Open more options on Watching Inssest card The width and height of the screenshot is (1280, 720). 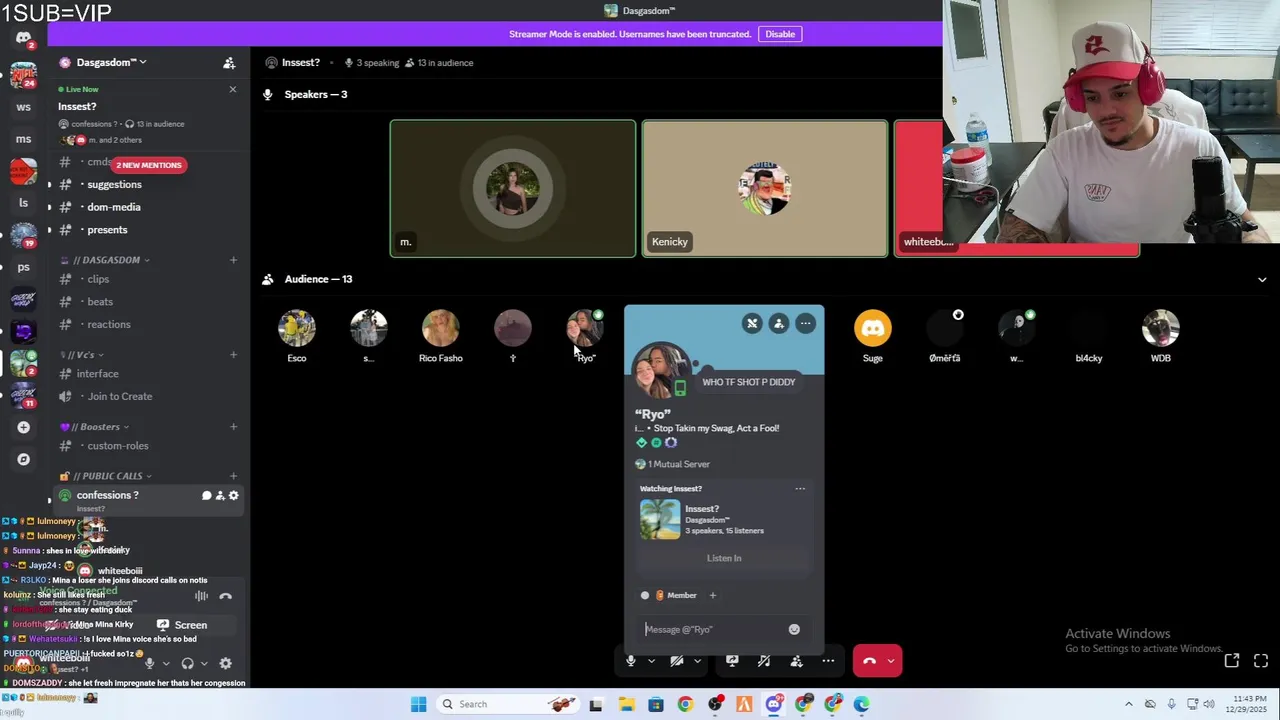(x=800, y=489)
